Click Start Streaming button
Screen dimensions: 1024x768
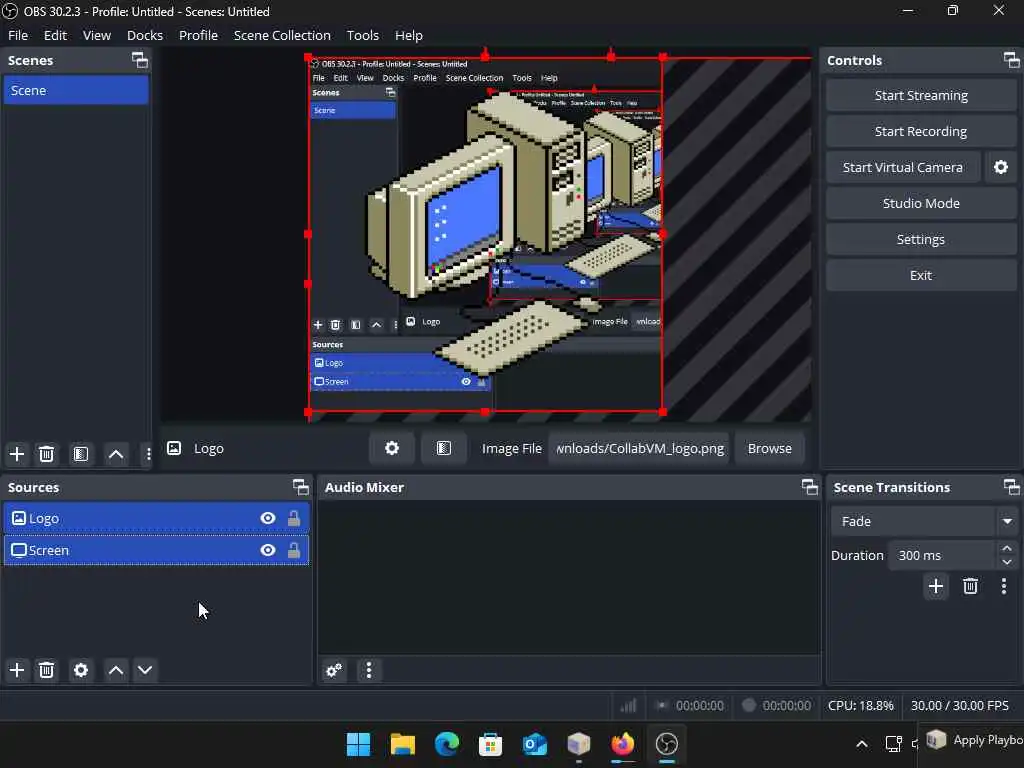(921, 95)
